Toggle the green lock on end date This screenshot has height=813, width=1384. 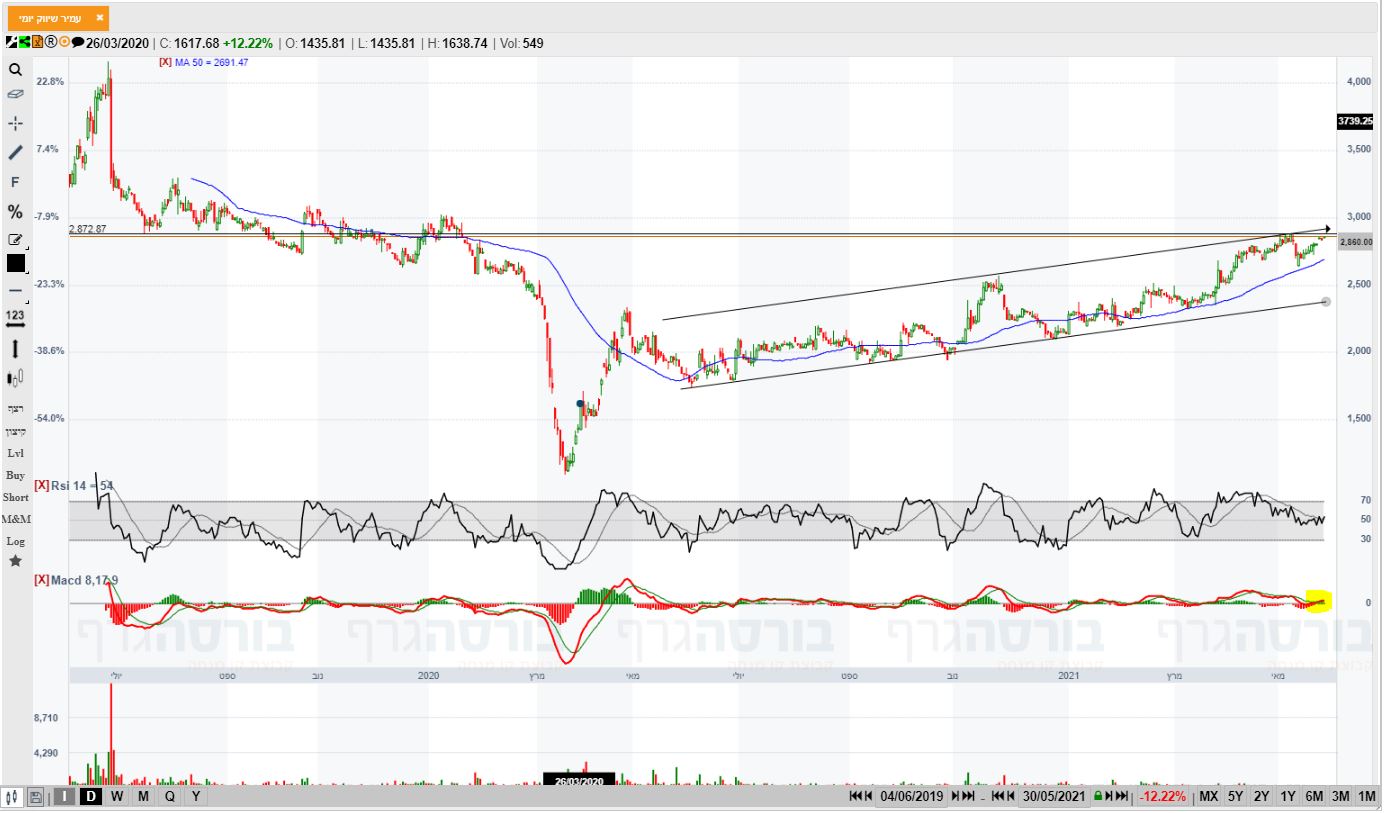pos(1098,797)
